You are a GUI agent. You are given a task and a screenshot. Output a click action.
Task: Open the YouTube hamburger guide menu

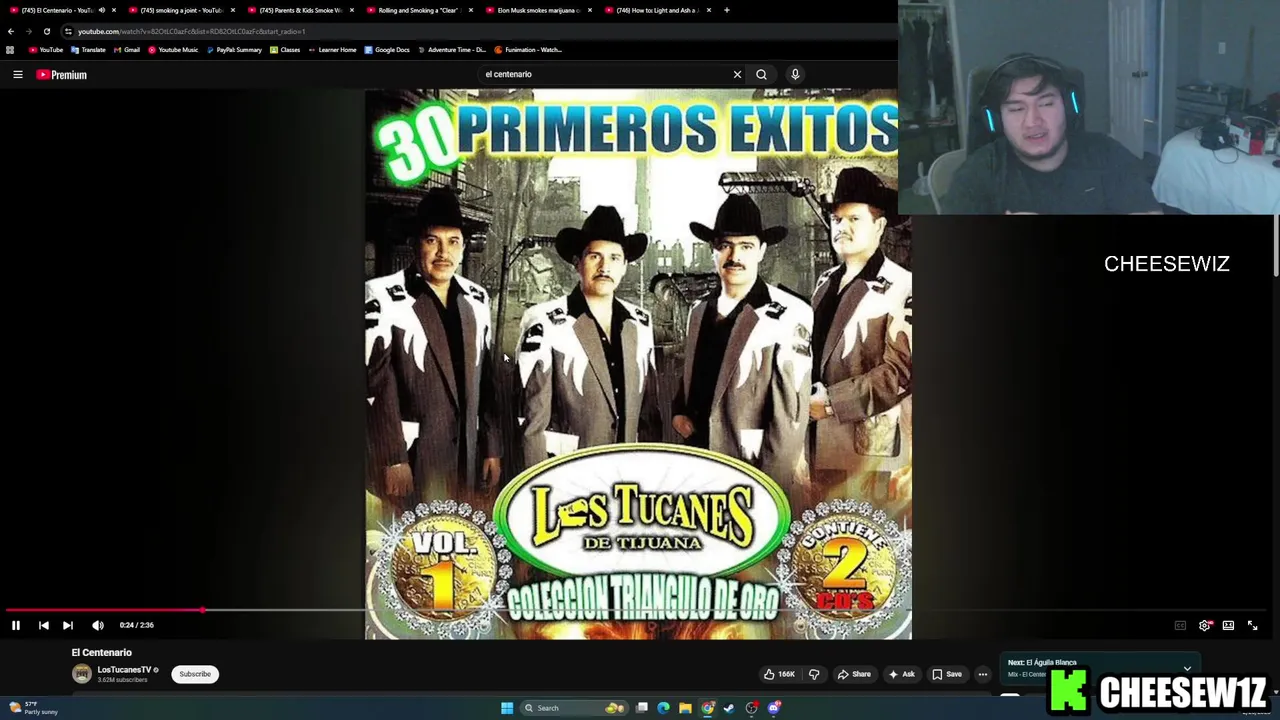coord(17,74)
